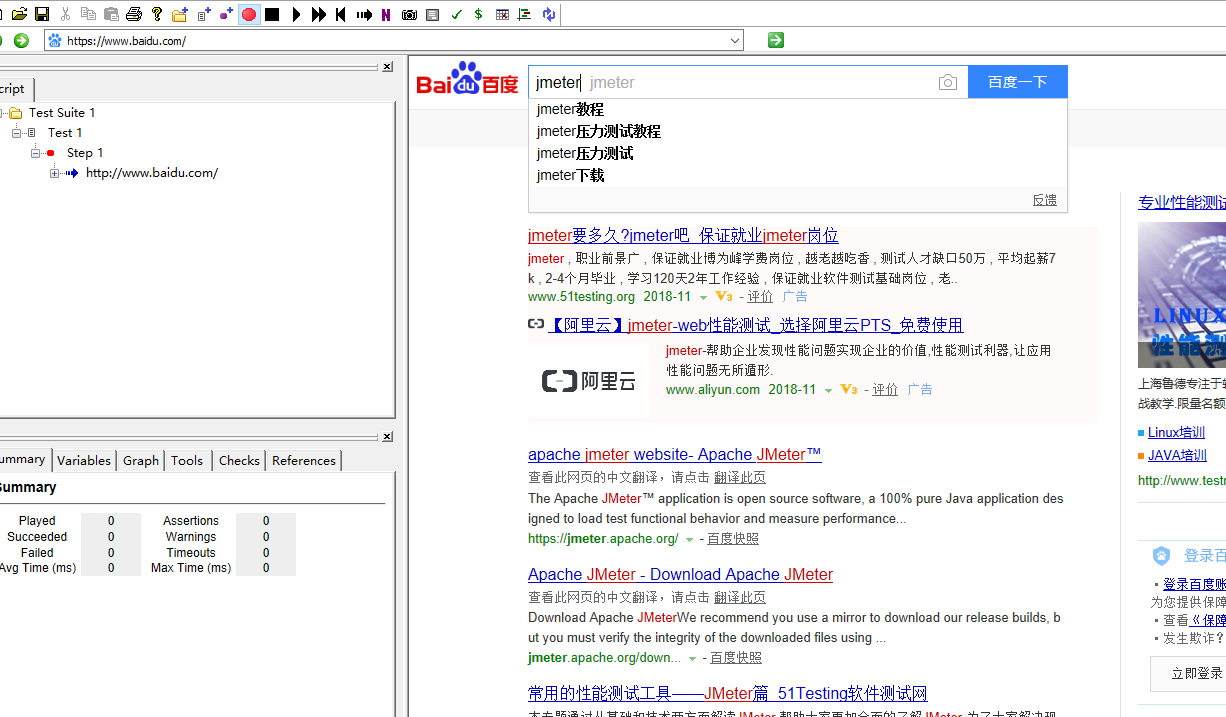Switch to the Checks tab
Viewport: 1226px width, 717px height.
tap(239, 460)
